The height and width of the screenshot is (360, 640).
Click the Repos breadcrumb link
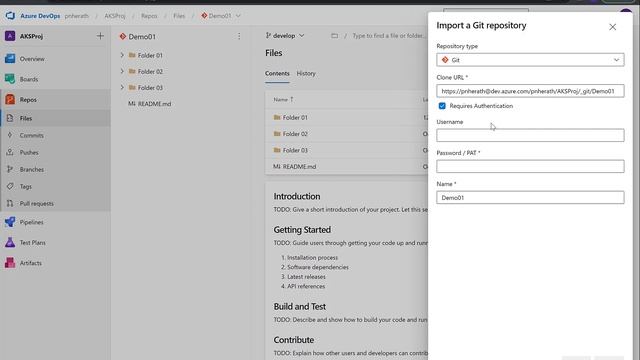tap(149, 16)
